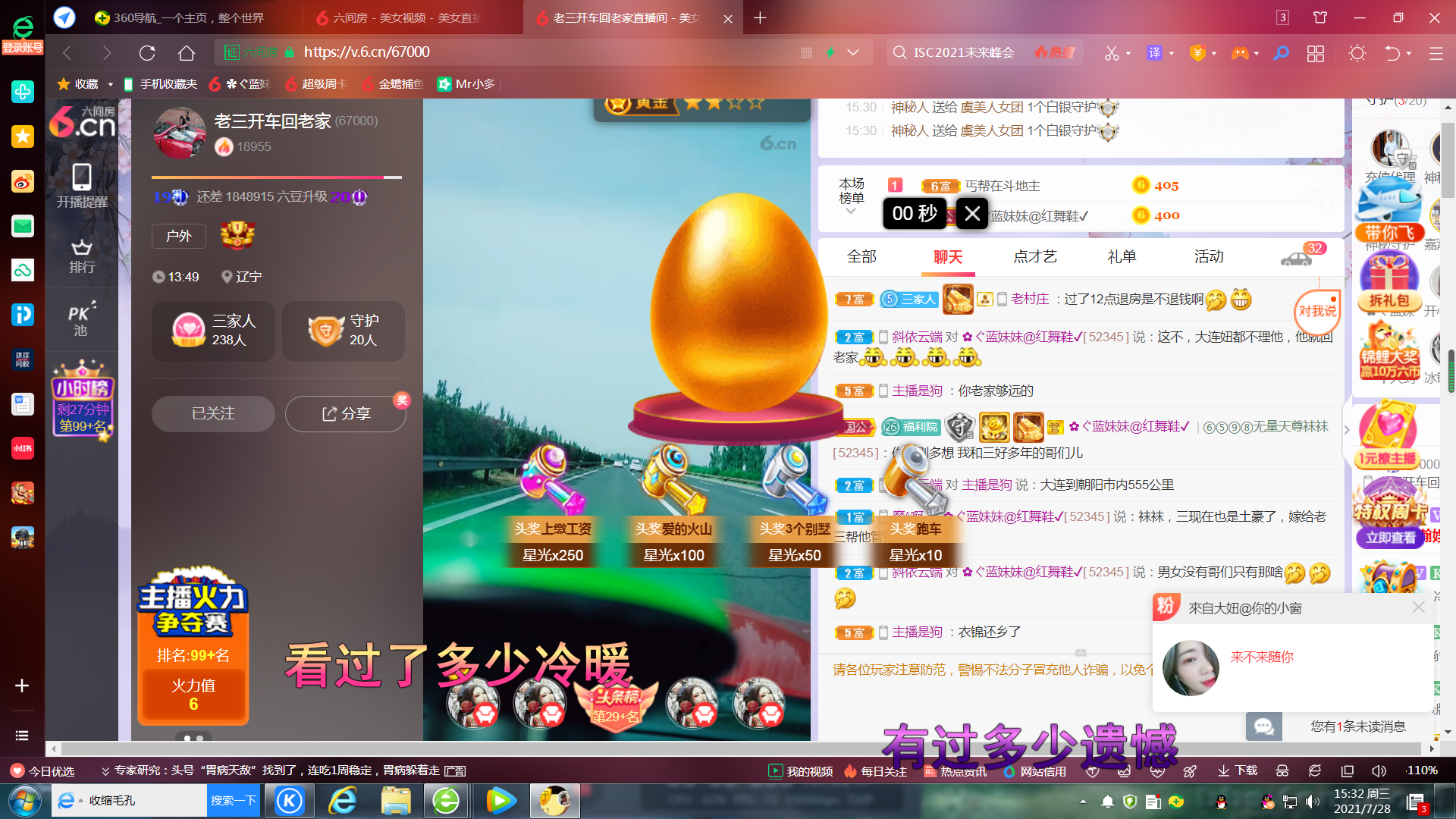Open the car icon with 32 badge
This screenshot has width=1456, height=819.
click(x=1298, y=258)
